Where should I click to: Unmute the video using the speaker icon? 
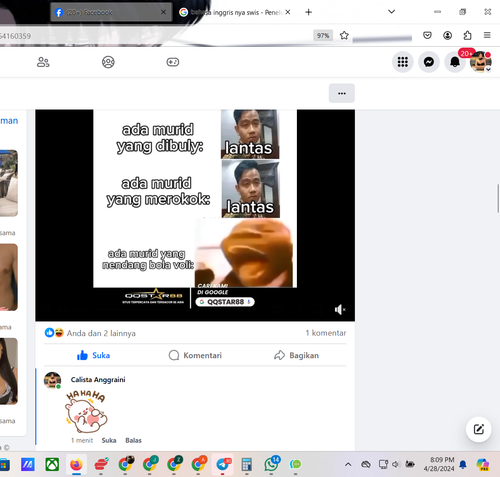340,310
